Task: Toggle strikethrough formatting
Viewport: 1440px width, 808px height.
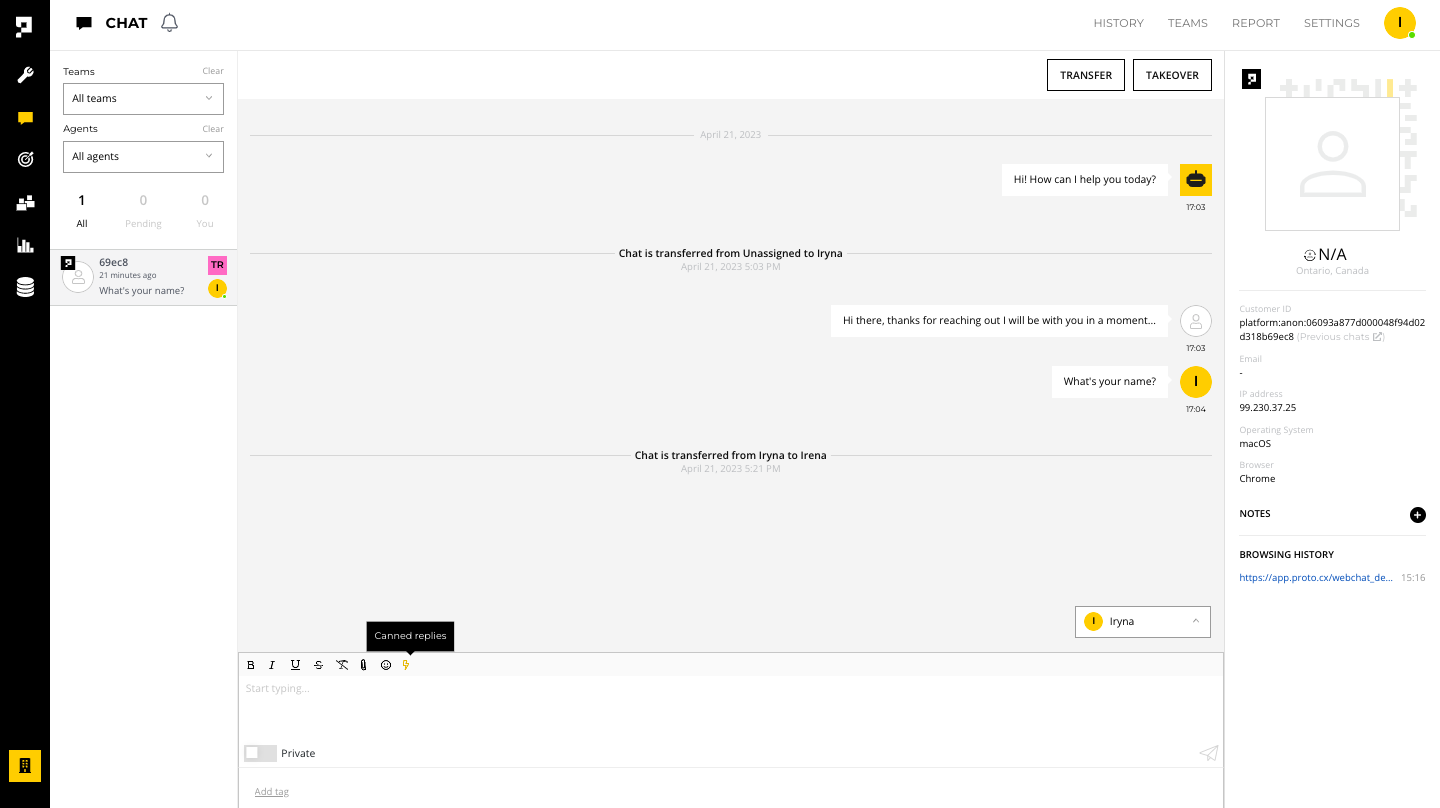Action: pos(318,665)
